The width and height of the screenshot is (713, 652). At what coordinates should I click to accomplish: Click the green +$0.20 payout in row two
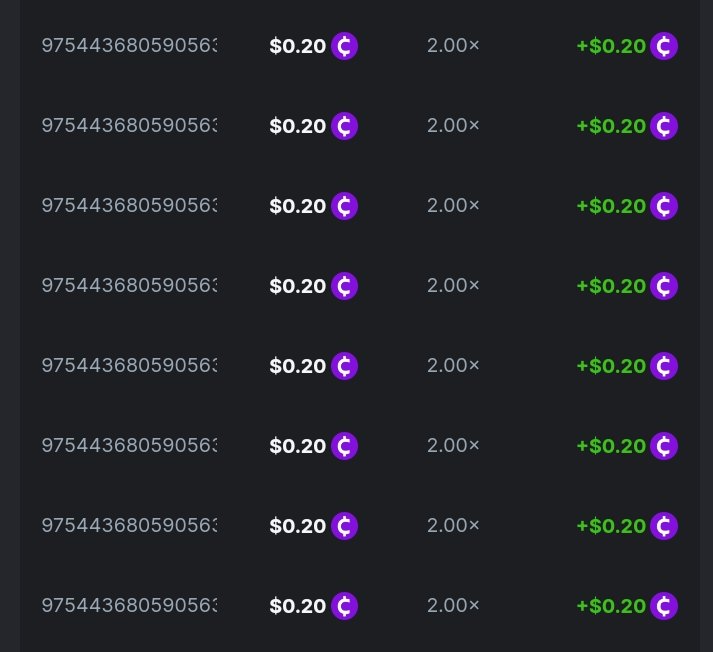[x=611, y=126]
